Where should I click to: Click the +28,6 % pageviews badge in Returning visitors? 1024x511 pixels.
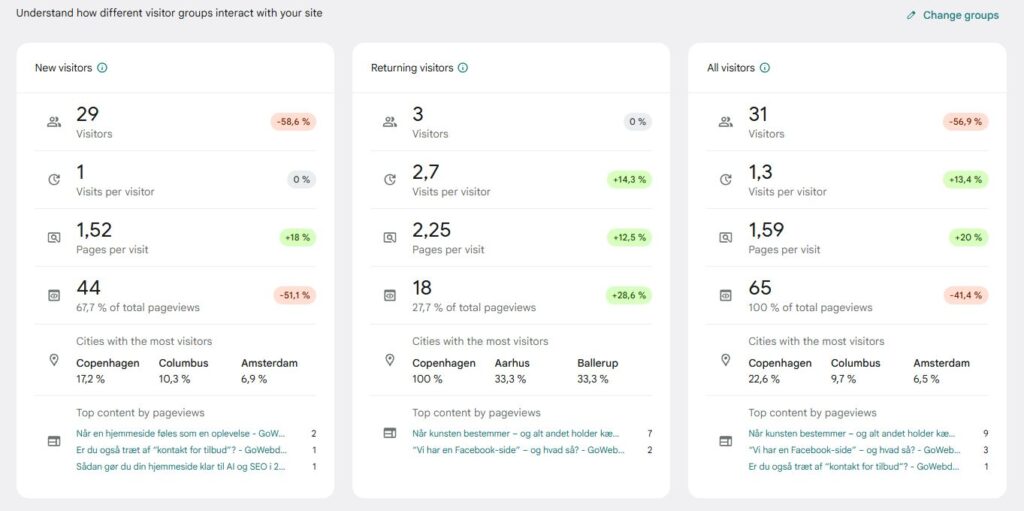tap(629, 296)
